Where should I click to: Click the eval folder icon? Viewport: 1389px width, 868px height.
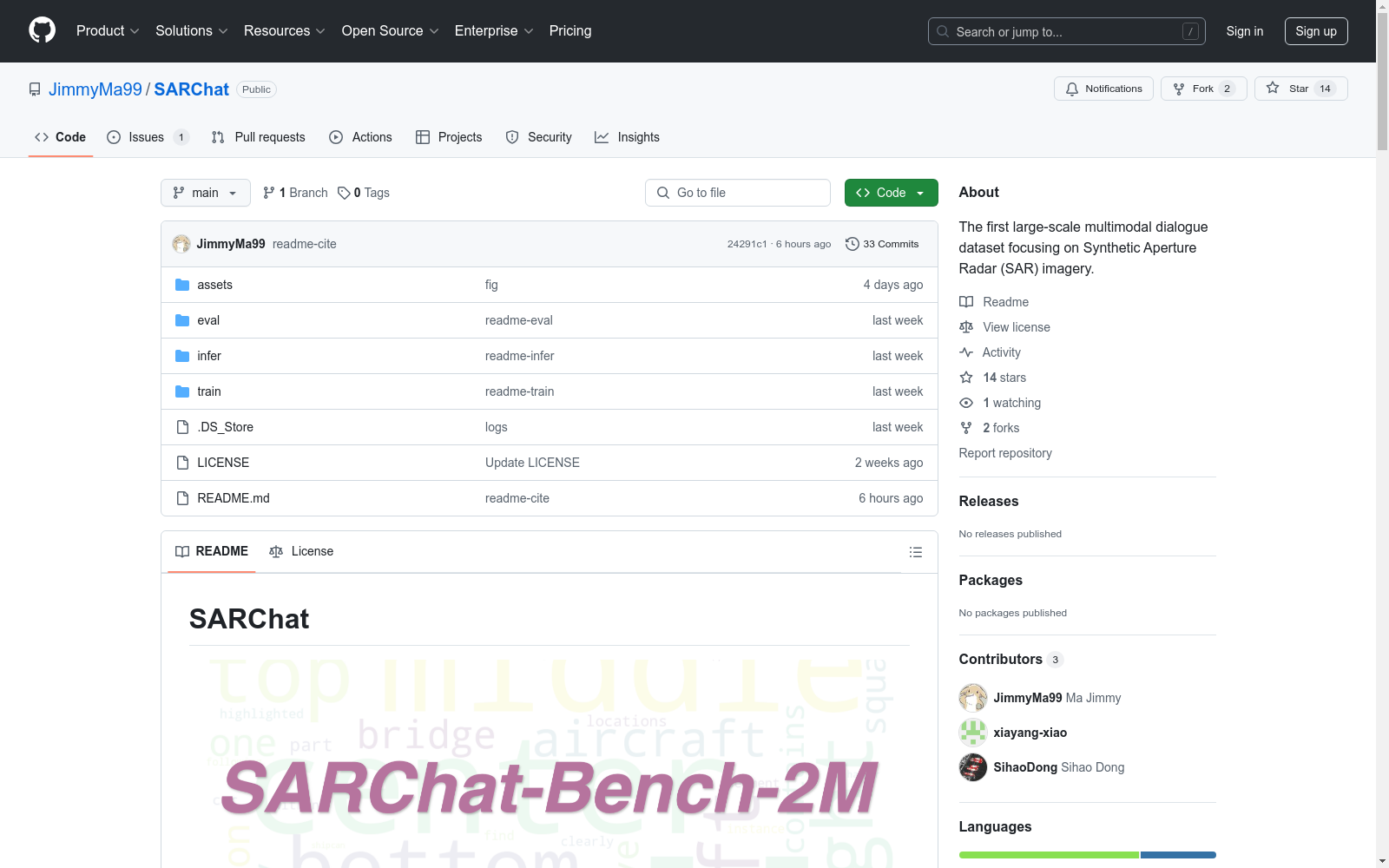tap(182, 320)
